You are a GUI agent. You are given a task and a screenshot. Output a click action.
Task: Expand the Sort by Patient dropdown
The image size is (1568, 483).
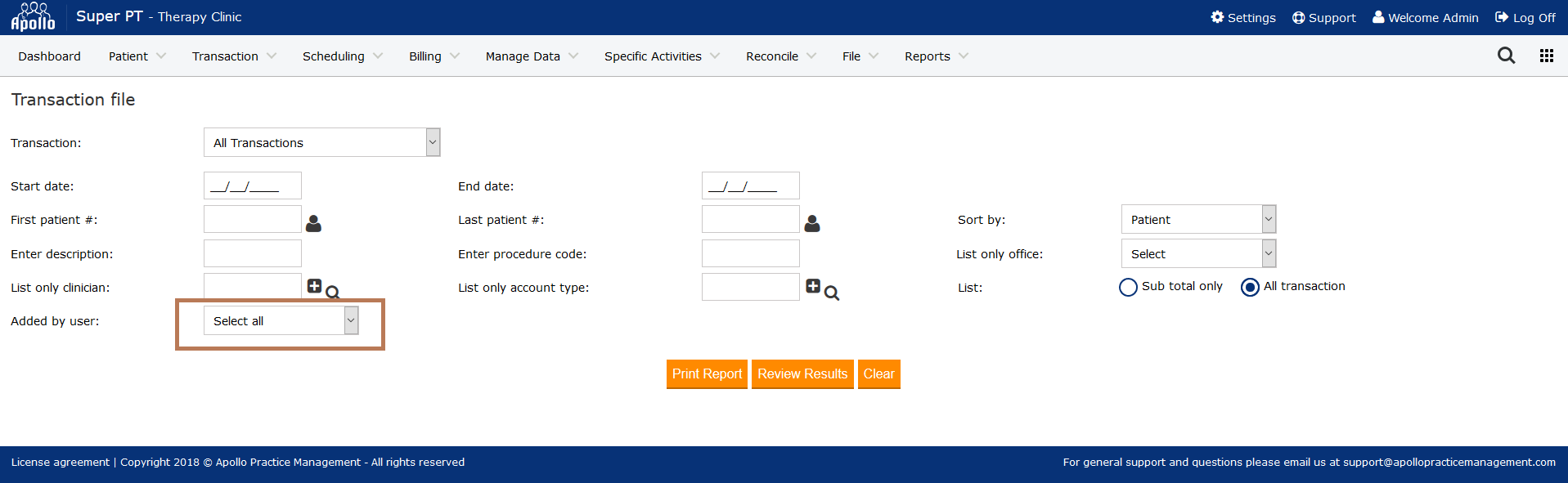pos(1197,219)
